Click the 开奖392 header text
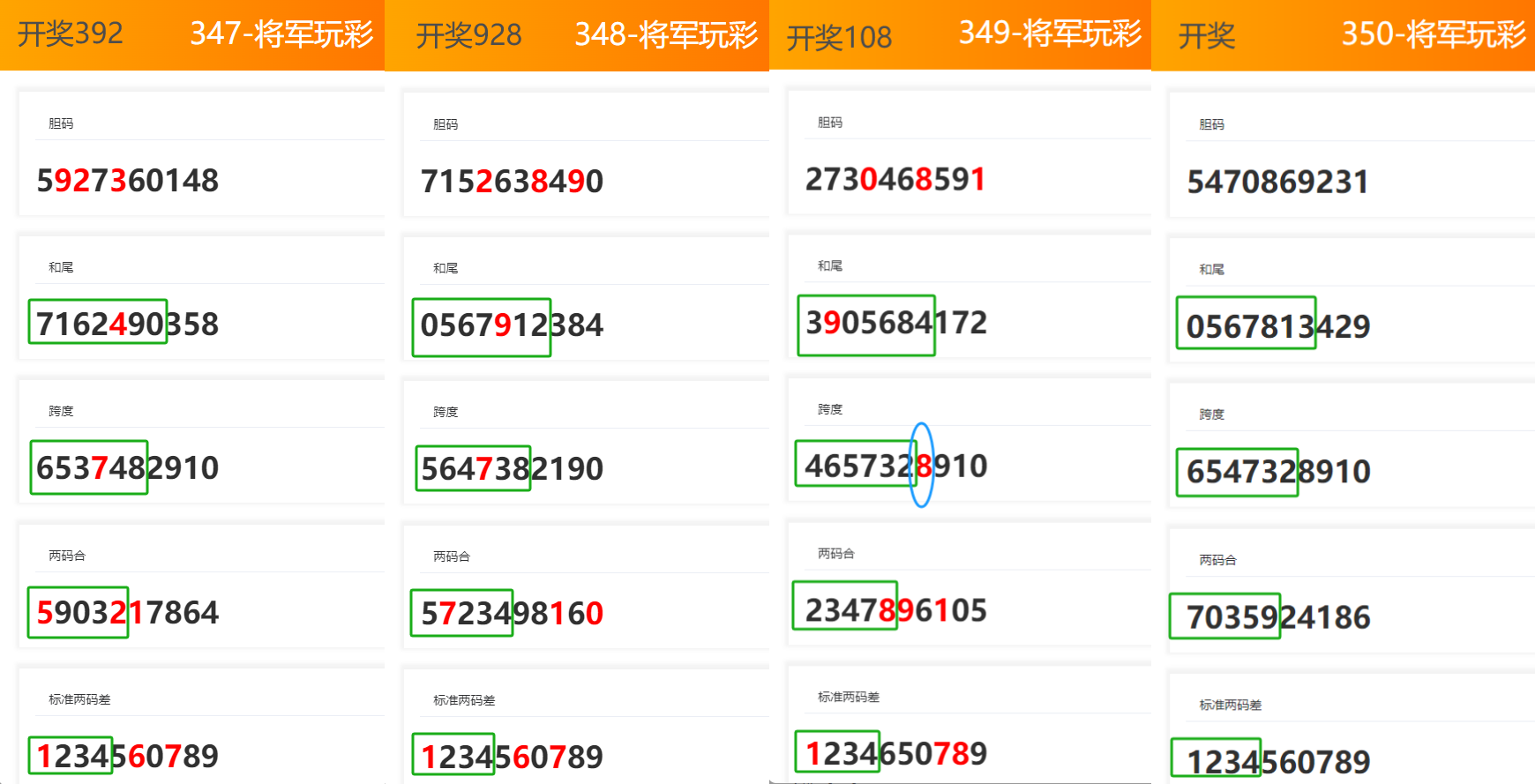Image resolution: width=1535 pixels, height=784 pixels. click(x=71, y=34)
